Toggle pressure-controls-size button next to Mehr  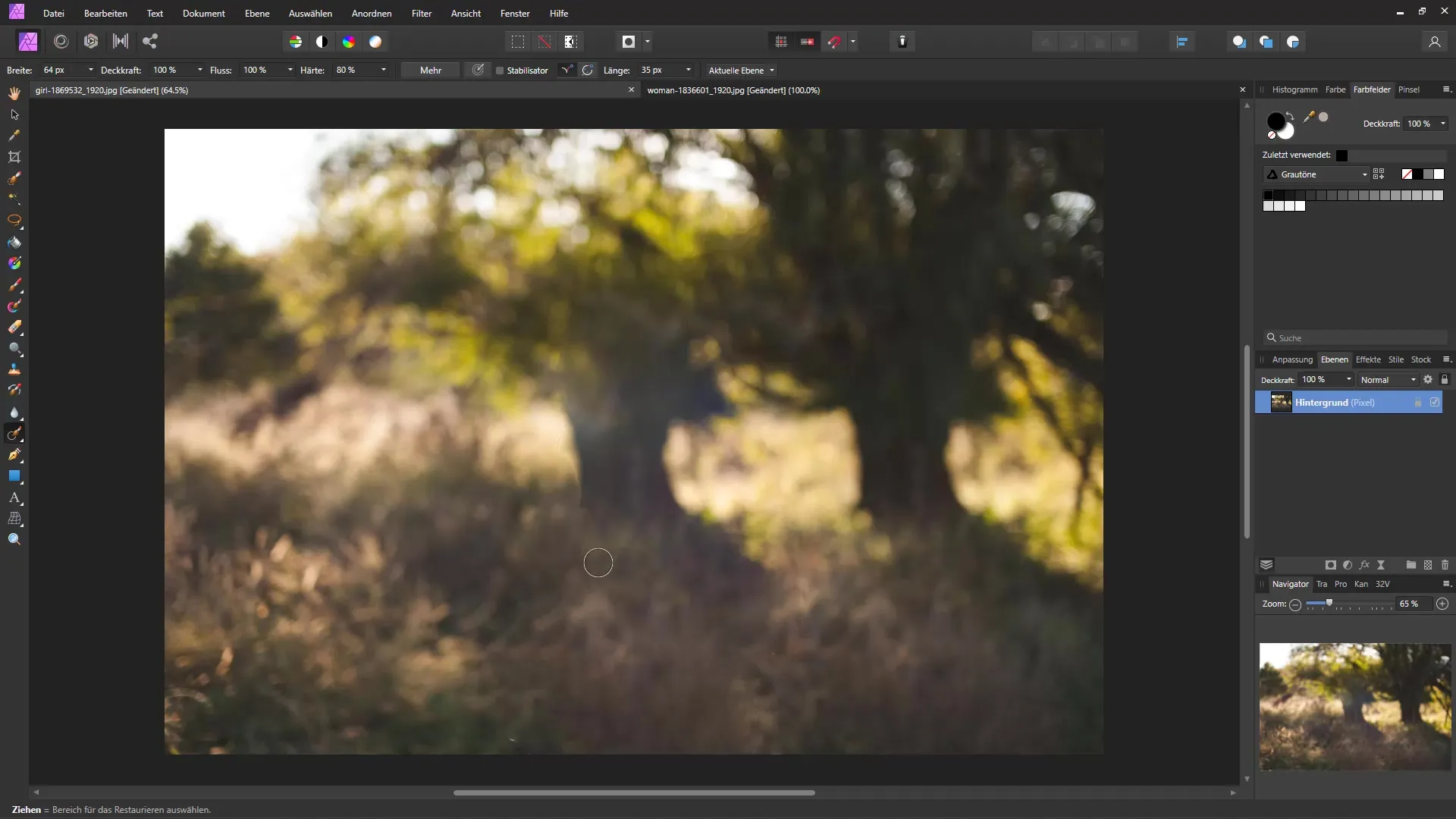(x=479, y=71)
